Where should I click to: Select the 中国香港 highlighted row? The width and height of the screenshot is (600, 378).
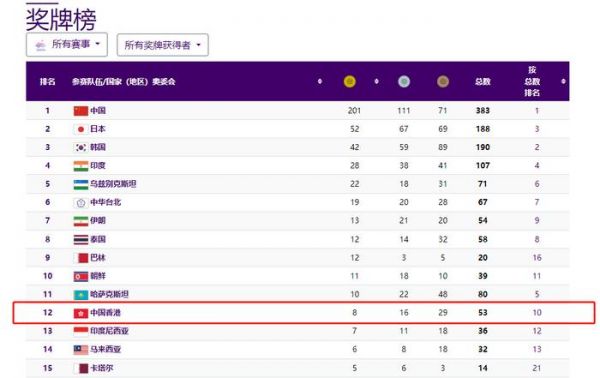(304, 313)
